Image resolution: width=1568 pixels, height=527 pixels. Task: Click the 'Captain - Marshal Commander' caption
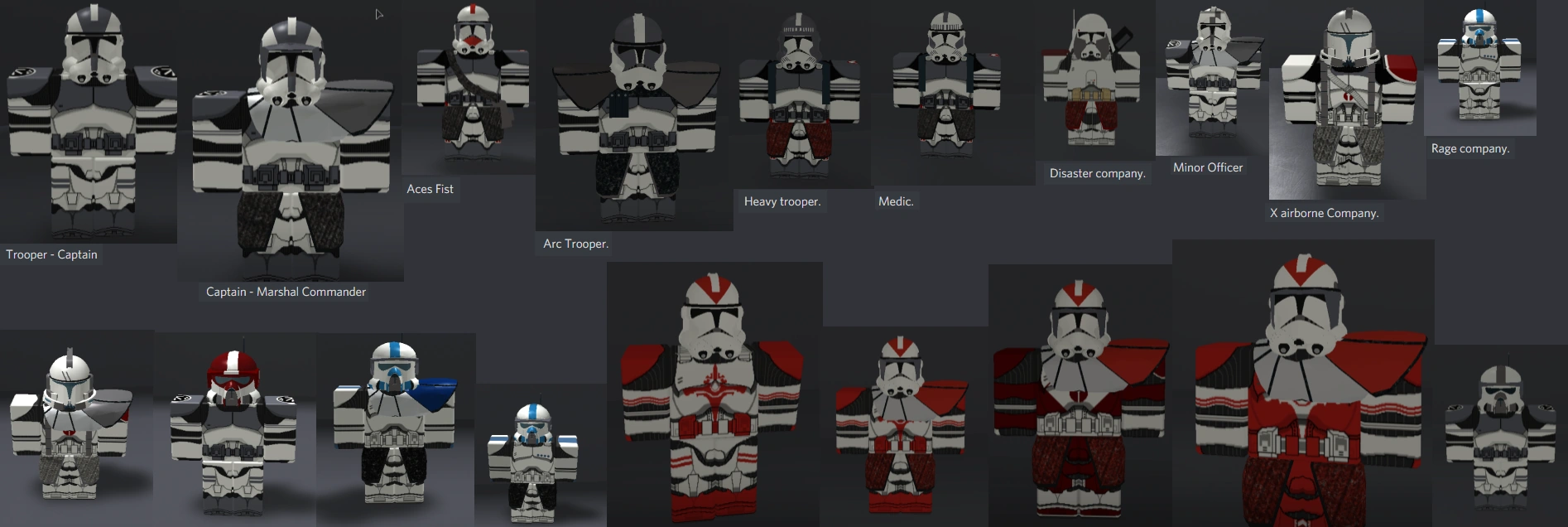click(286, 292)
